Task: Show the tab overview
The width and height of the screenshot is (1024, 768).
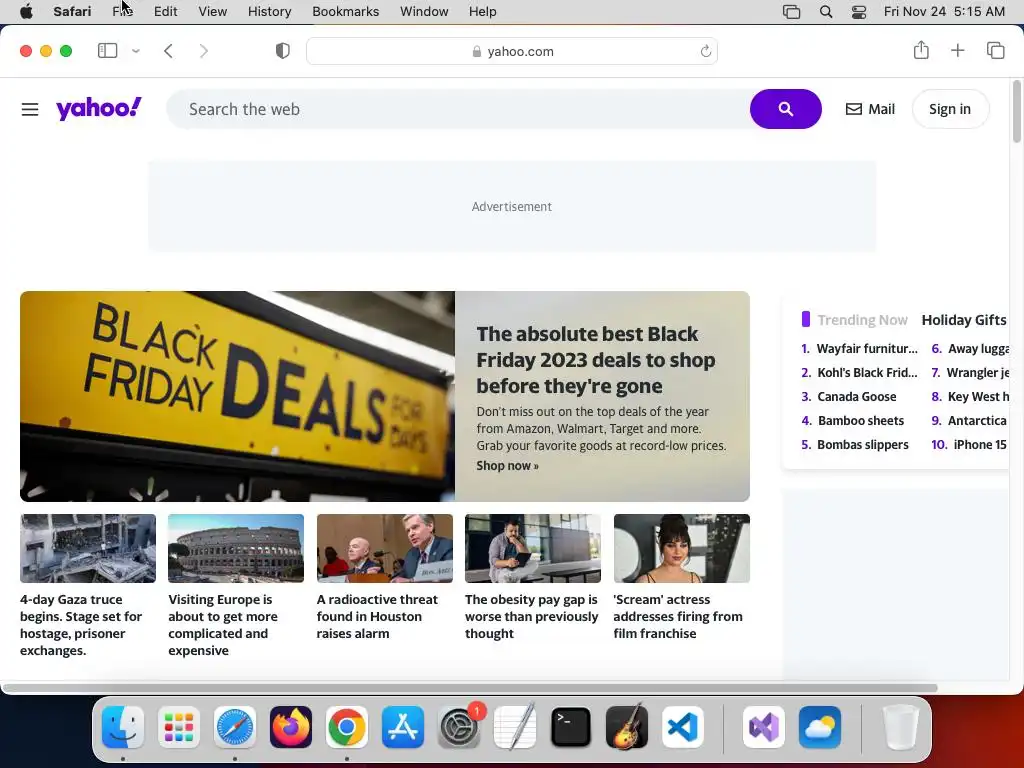Action: click(x=995, y=50)
